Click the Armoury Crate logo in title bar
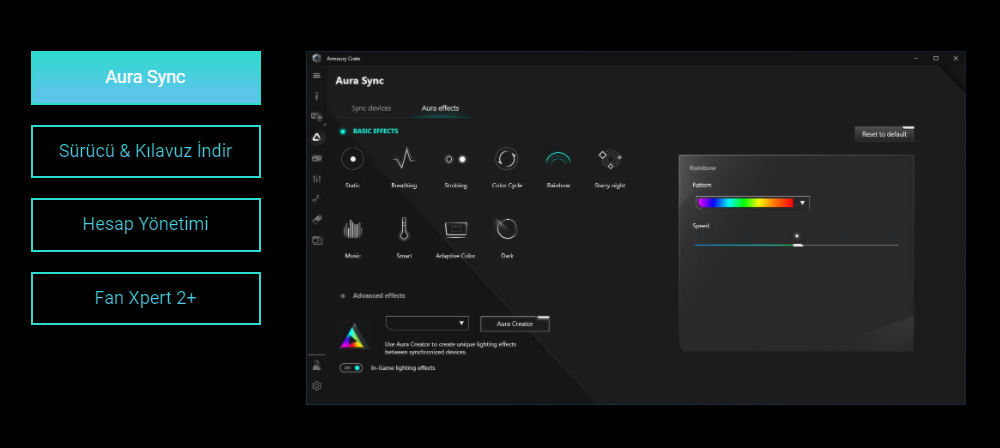The image size is (1000, 448). 316,58
